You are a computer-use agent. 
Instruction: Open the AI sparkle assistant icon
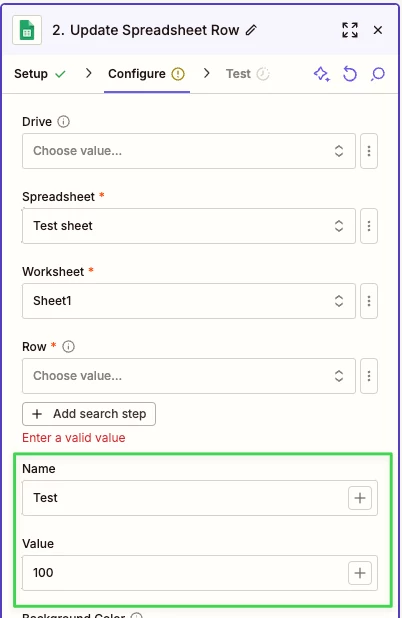point(322,74)
